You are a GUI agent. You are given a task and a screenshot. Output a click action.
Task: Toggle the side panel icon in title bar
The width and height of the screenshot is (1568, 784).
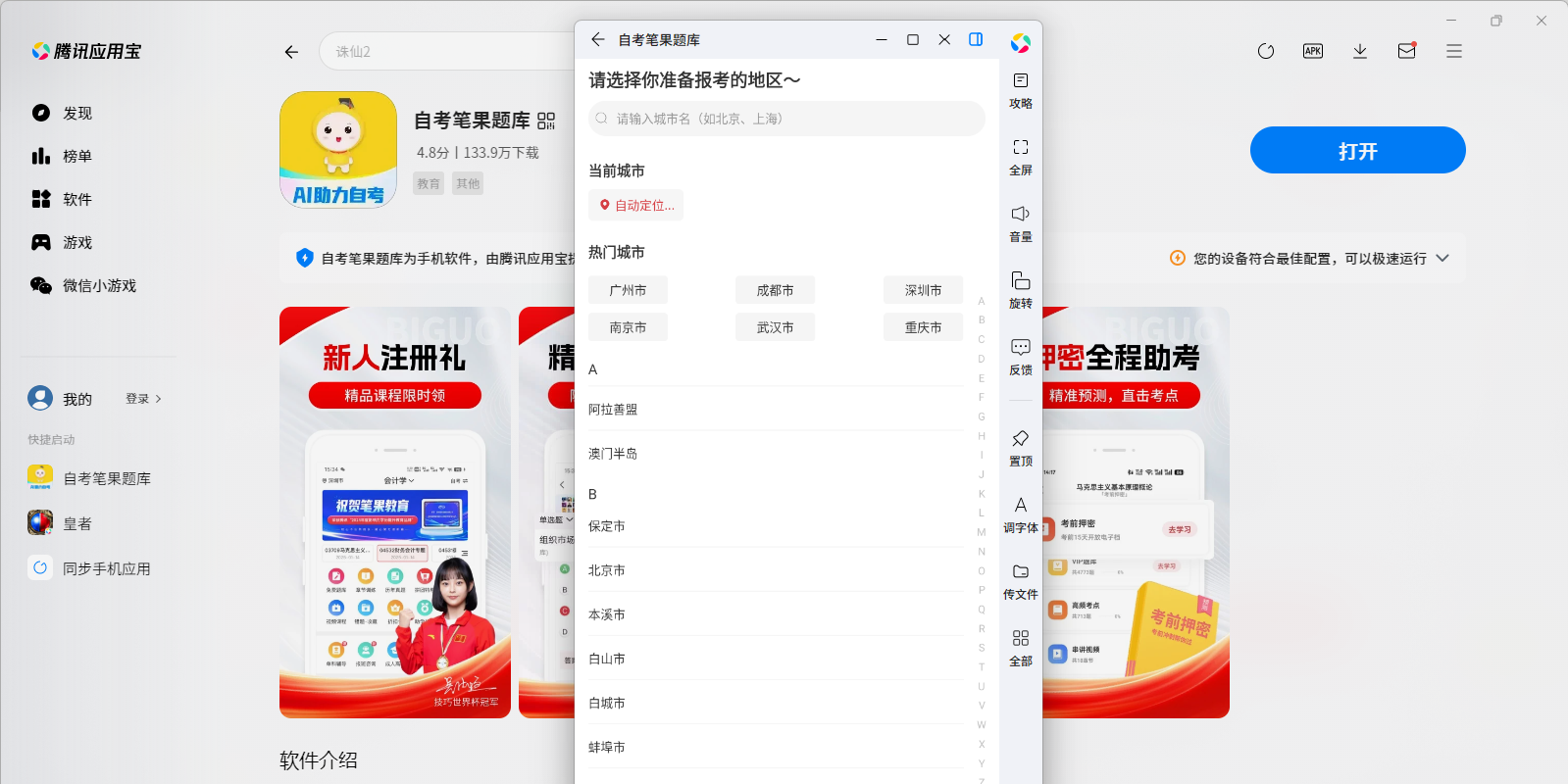tap(976, 39)
